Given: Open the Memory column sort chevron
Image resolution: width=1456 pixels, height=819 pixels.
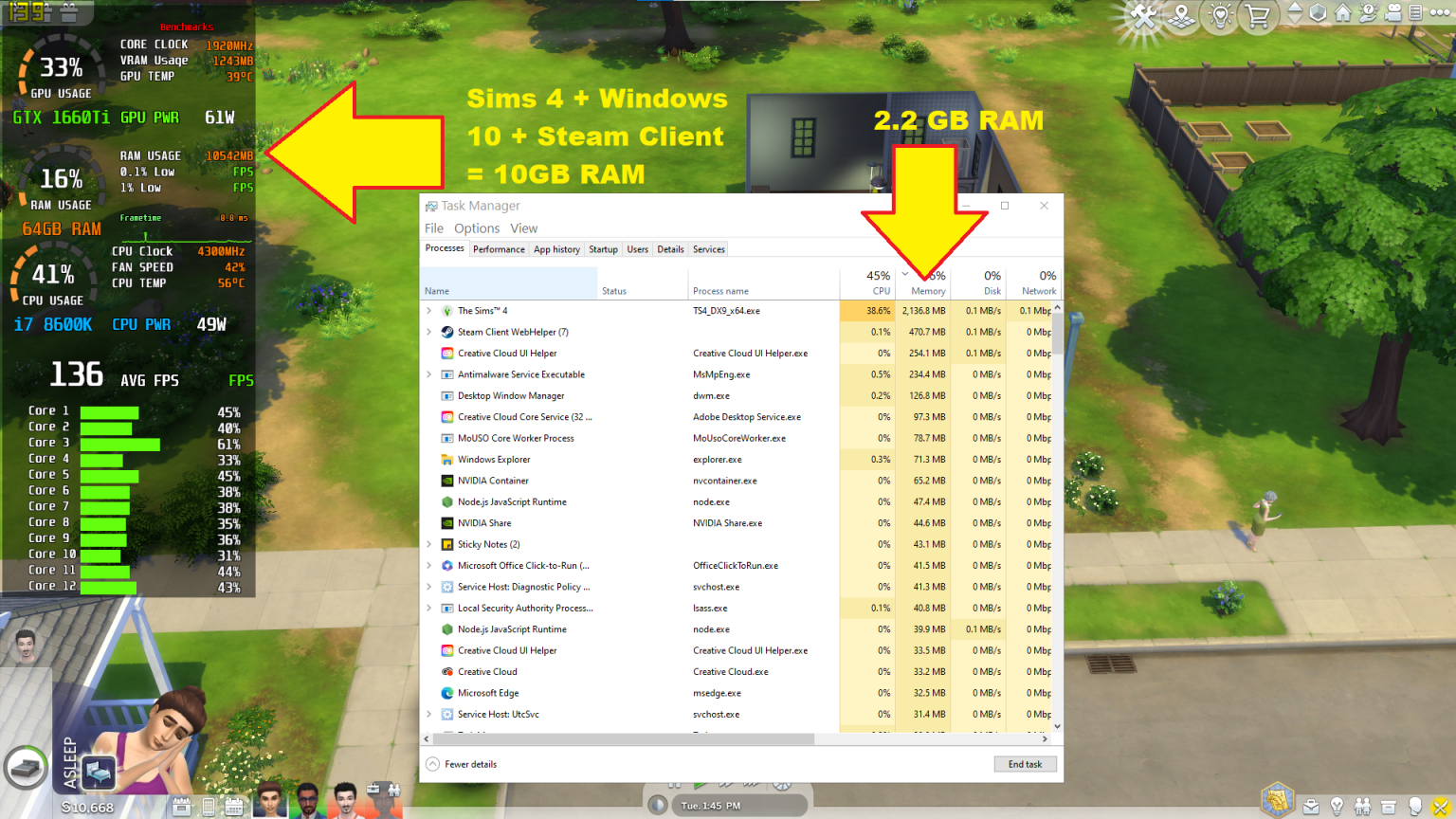Looking at the screenshot, I should (905, 273).
